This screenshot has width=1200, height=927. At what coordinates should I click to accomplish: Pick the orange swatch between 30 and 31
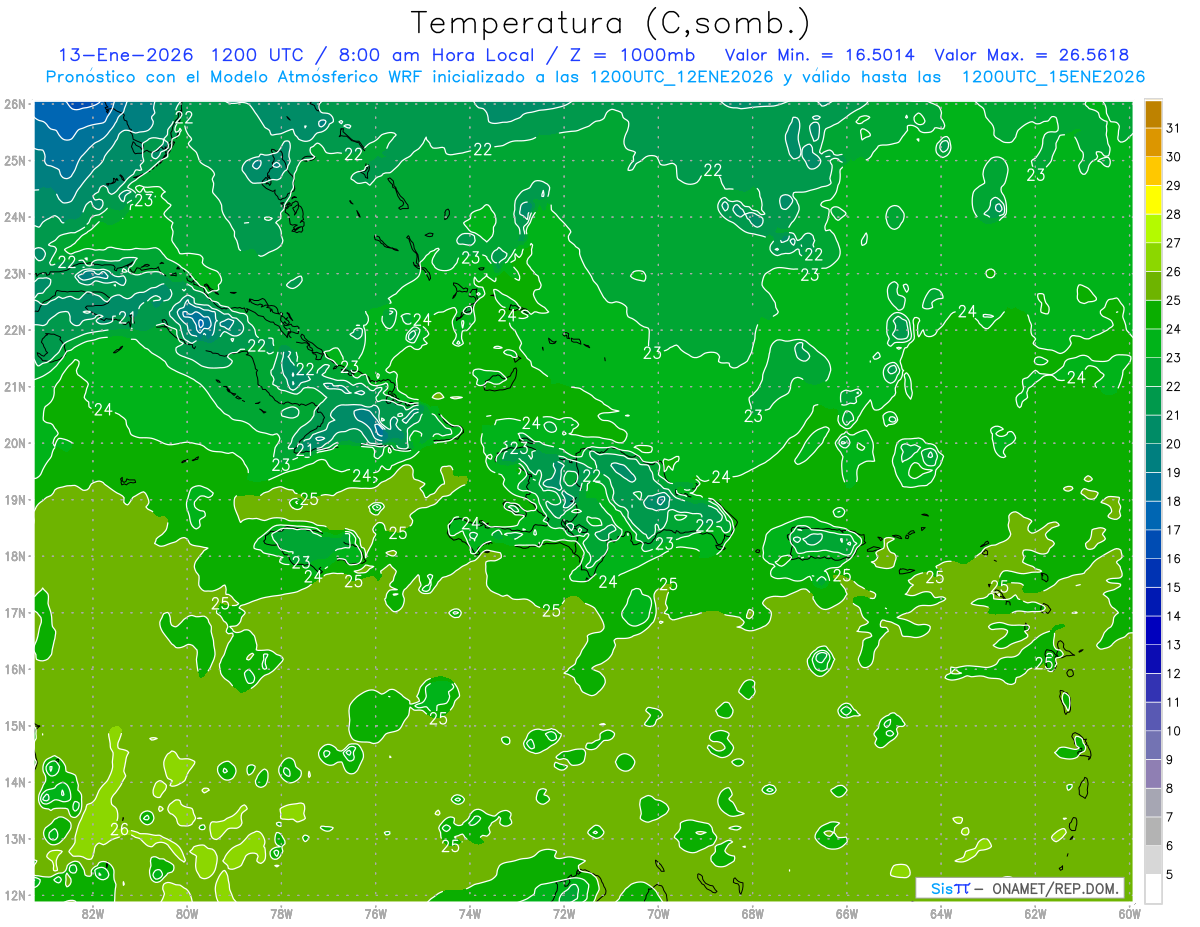(1153, 143)
